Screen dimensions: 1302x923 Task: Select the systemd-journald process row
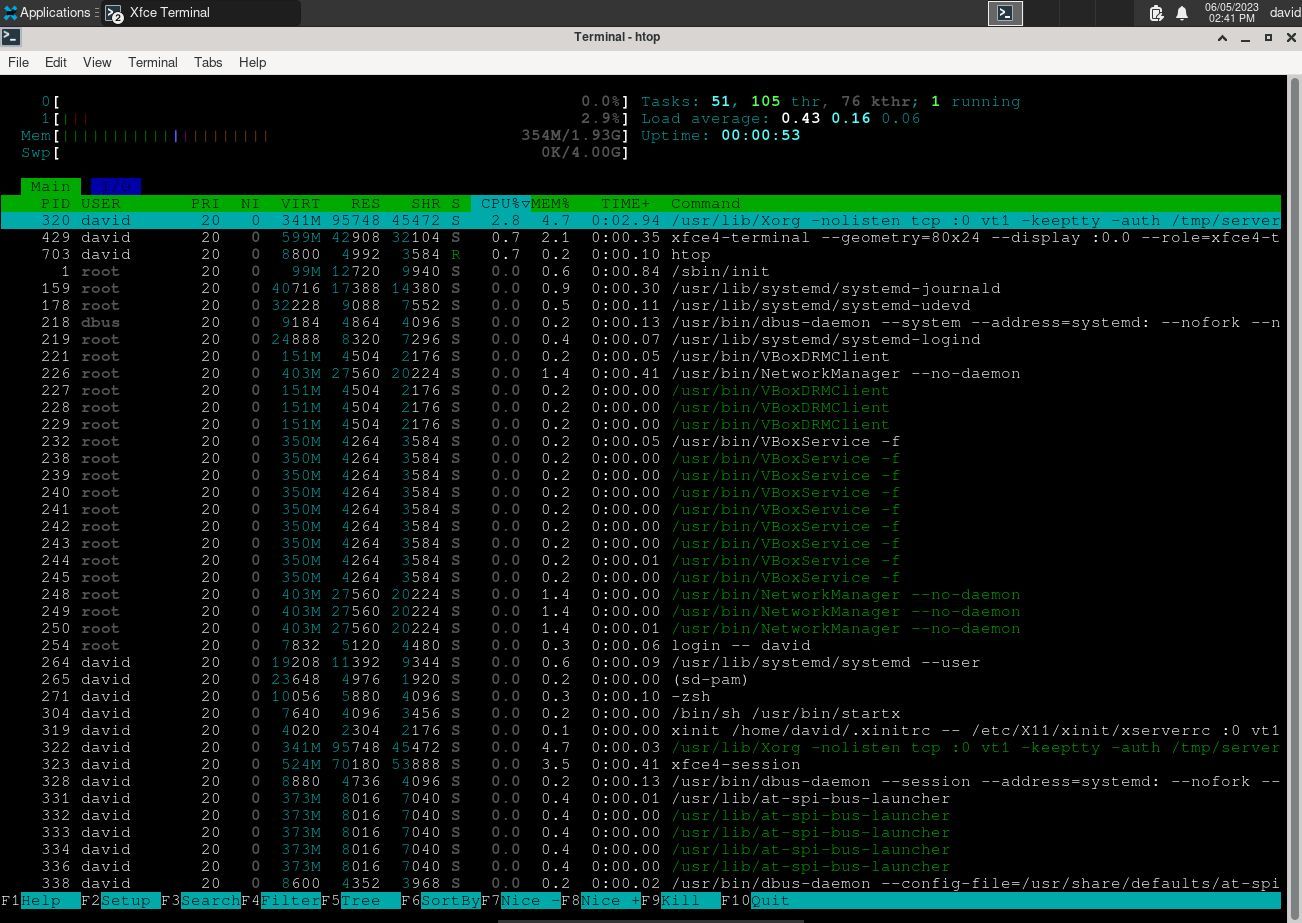640,288
